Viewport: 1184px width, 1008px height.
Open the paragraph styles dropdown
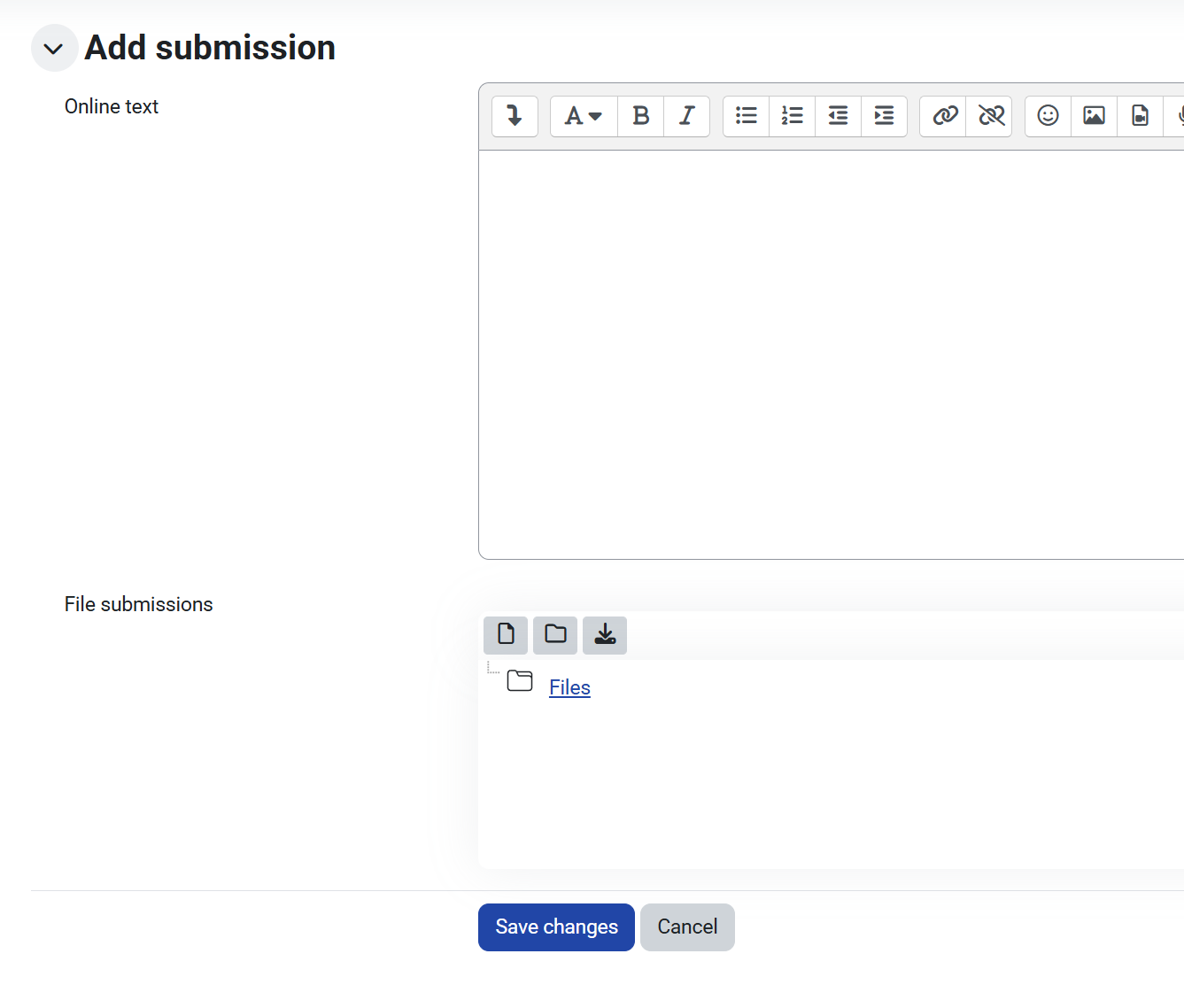tap(584, 116)
